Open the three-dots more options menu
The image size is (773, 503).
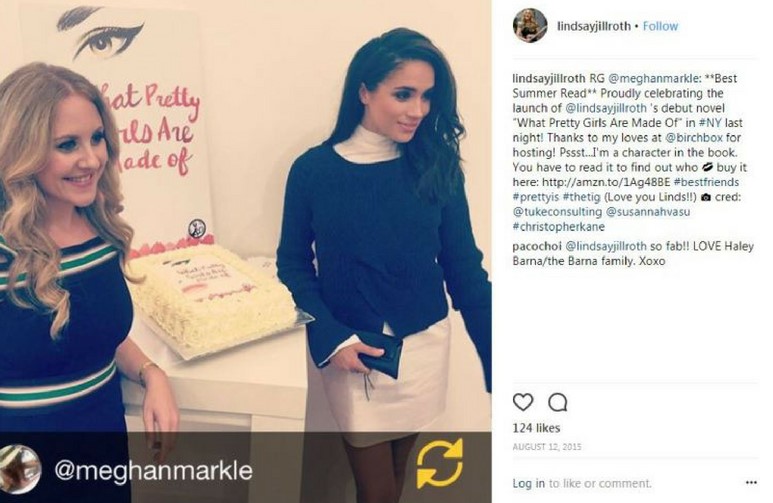751,482
